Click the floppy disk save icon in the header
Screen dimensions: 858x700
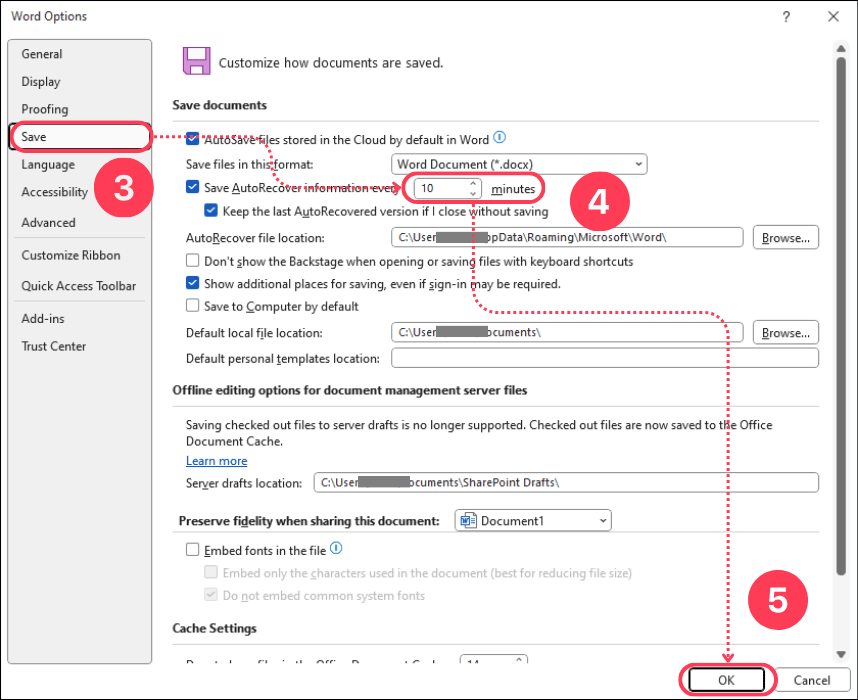click(x=196, y=60)
